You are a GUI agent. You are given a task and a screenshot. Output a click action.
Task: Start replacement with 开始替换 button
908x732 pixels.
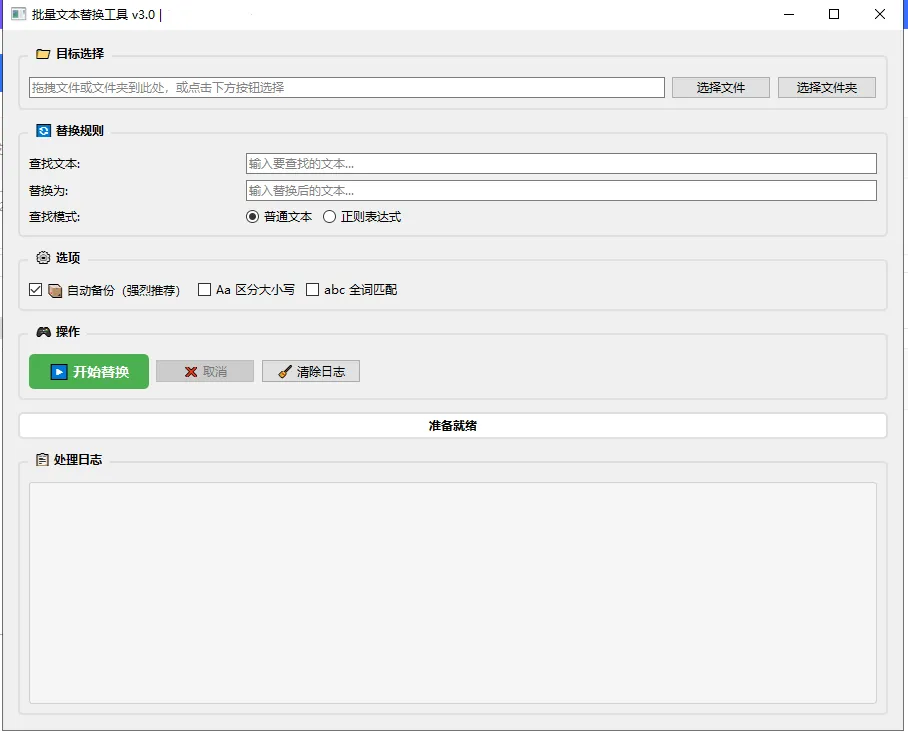(x=88, y=371)
